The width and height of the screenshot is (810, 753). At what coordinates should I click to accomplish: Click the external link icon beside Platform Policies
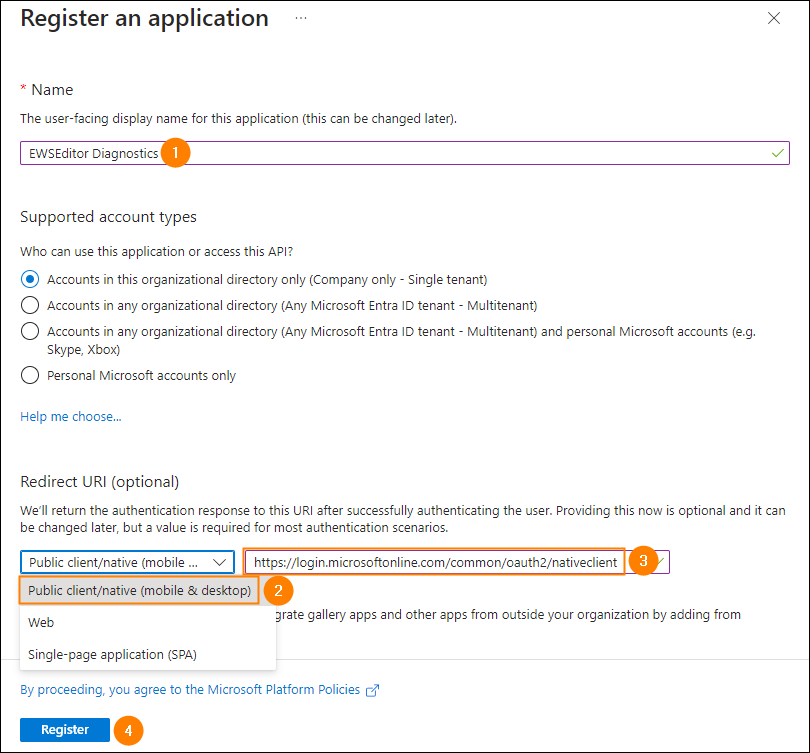372,691
